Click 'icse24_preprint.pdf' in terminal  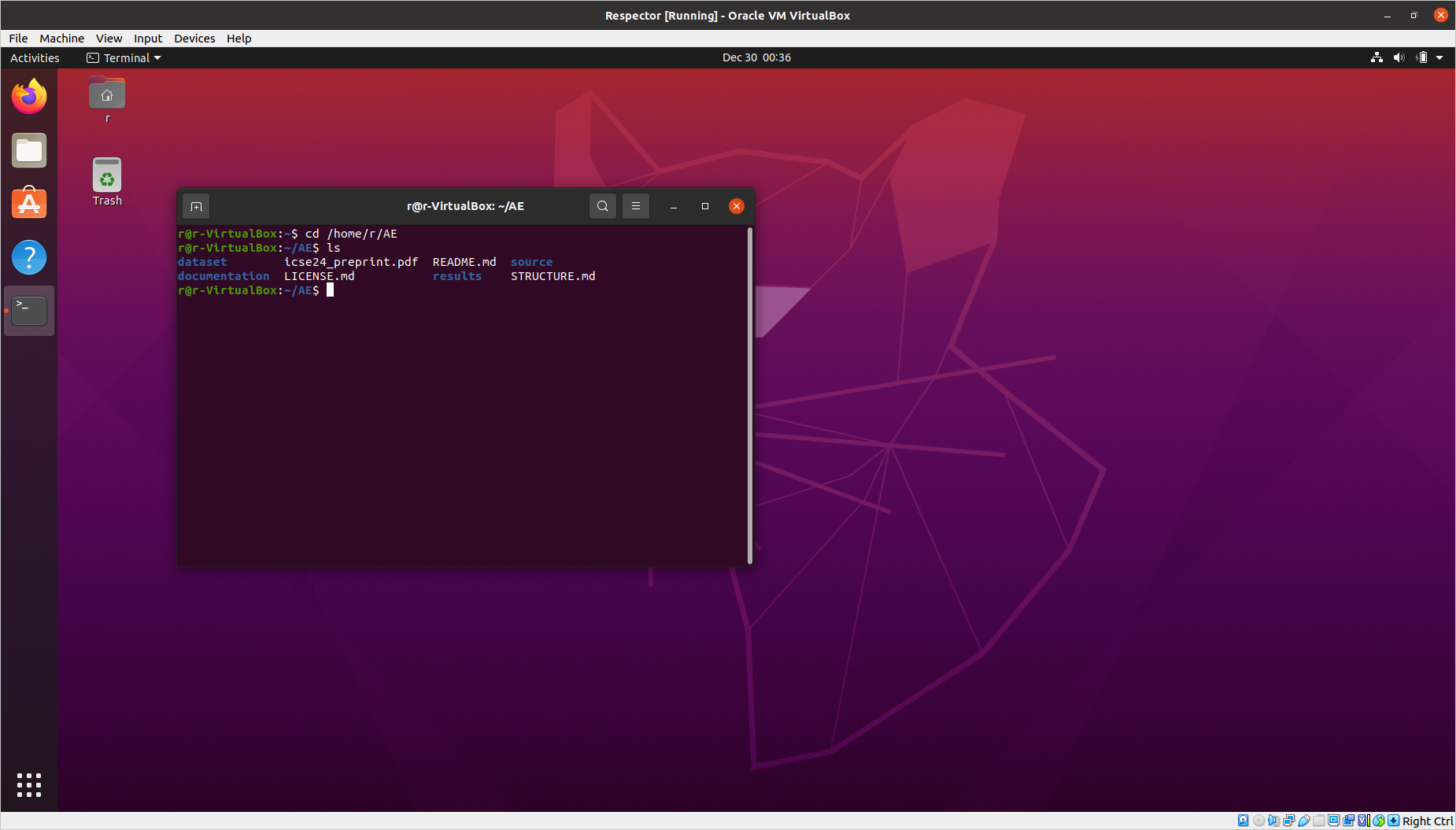pos(351,262)
